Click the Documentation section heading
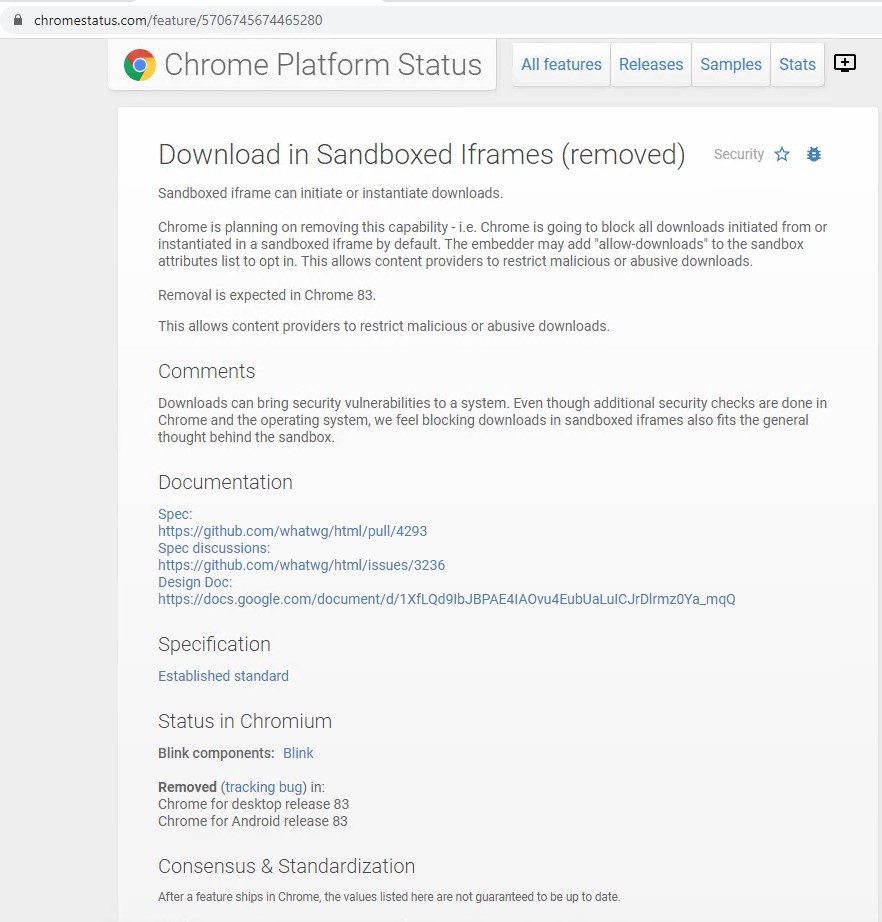 click(225, 482)
